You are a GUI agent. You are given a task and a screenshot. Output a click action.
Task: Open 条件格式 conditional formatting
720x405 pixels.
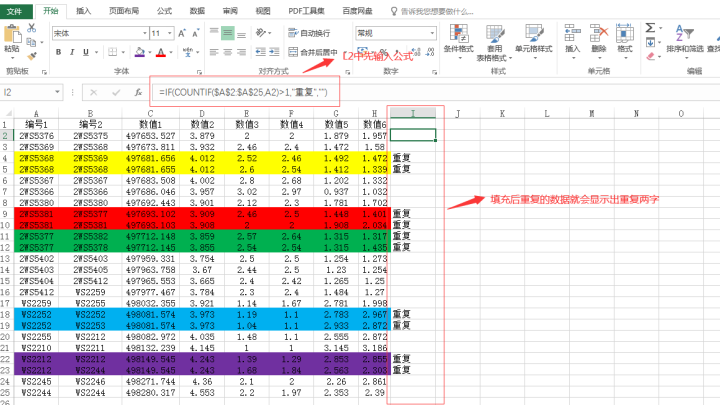point(458,42)
